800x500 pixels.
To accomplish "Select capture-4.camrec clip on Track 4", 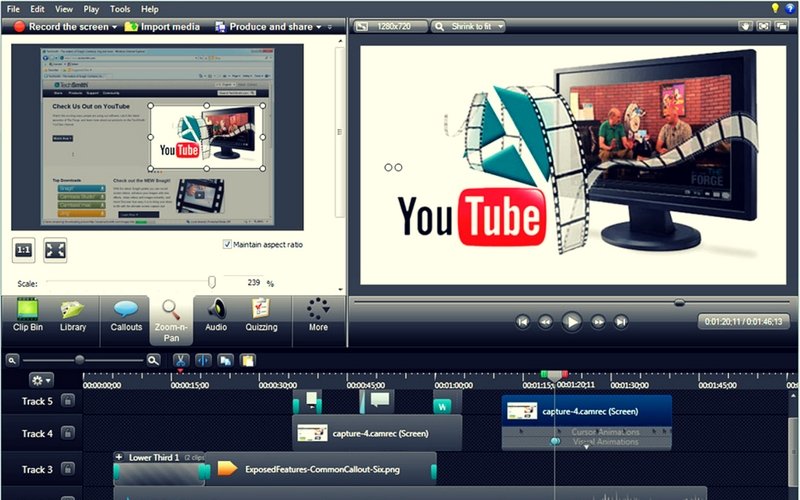I will click(377, 433).
